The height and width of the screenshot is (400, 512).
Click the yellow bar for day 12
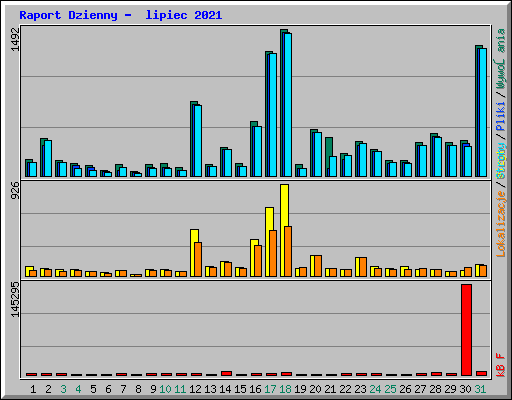click(194, 253)
